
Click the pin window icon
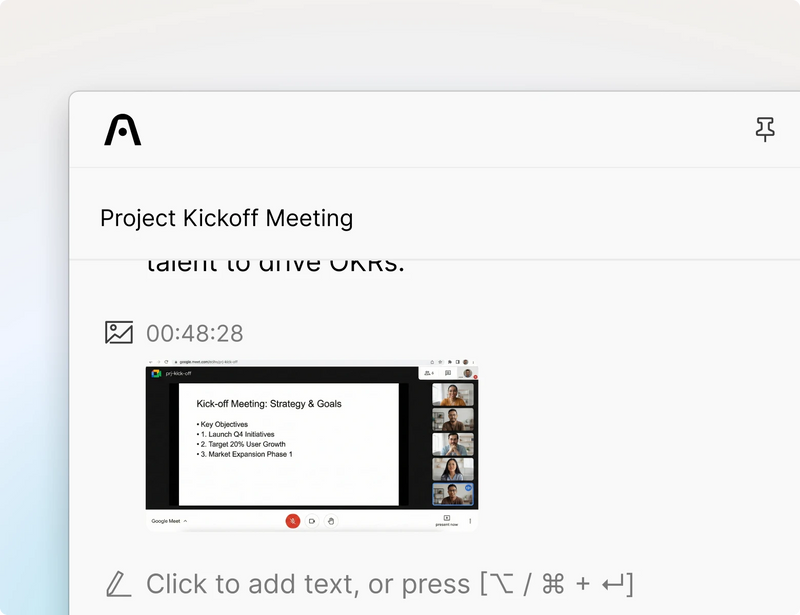click(x=765, y=129)
